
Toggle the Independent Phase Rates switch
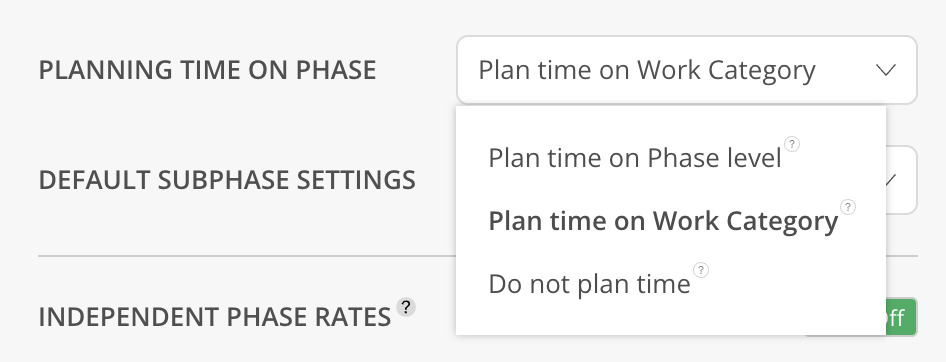coord(901,317)
